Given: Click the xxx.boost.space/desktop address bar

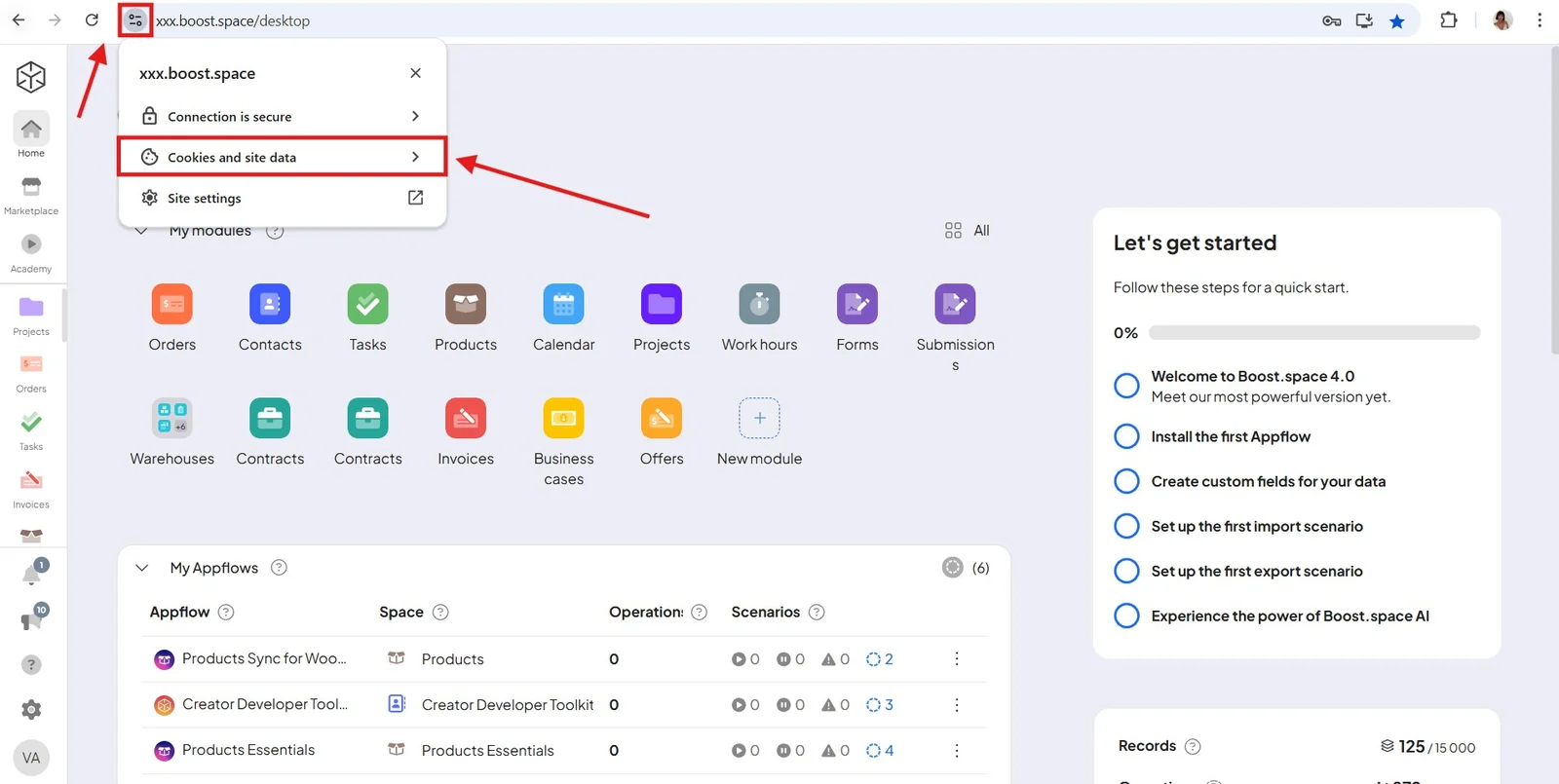Looking at the screenshot, I should [233, 20].
